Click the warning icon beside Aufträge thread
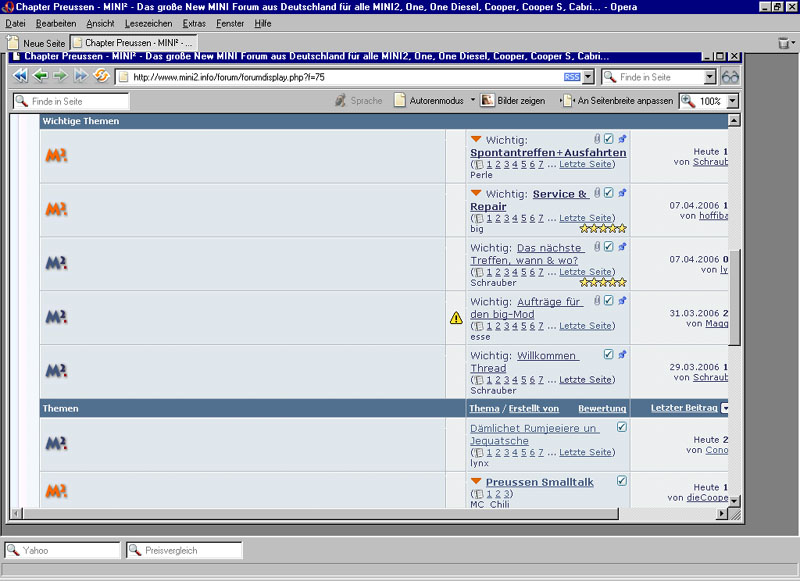Viewport: 800px width, 581px height. pyautogui.click(x=456, y=318)
